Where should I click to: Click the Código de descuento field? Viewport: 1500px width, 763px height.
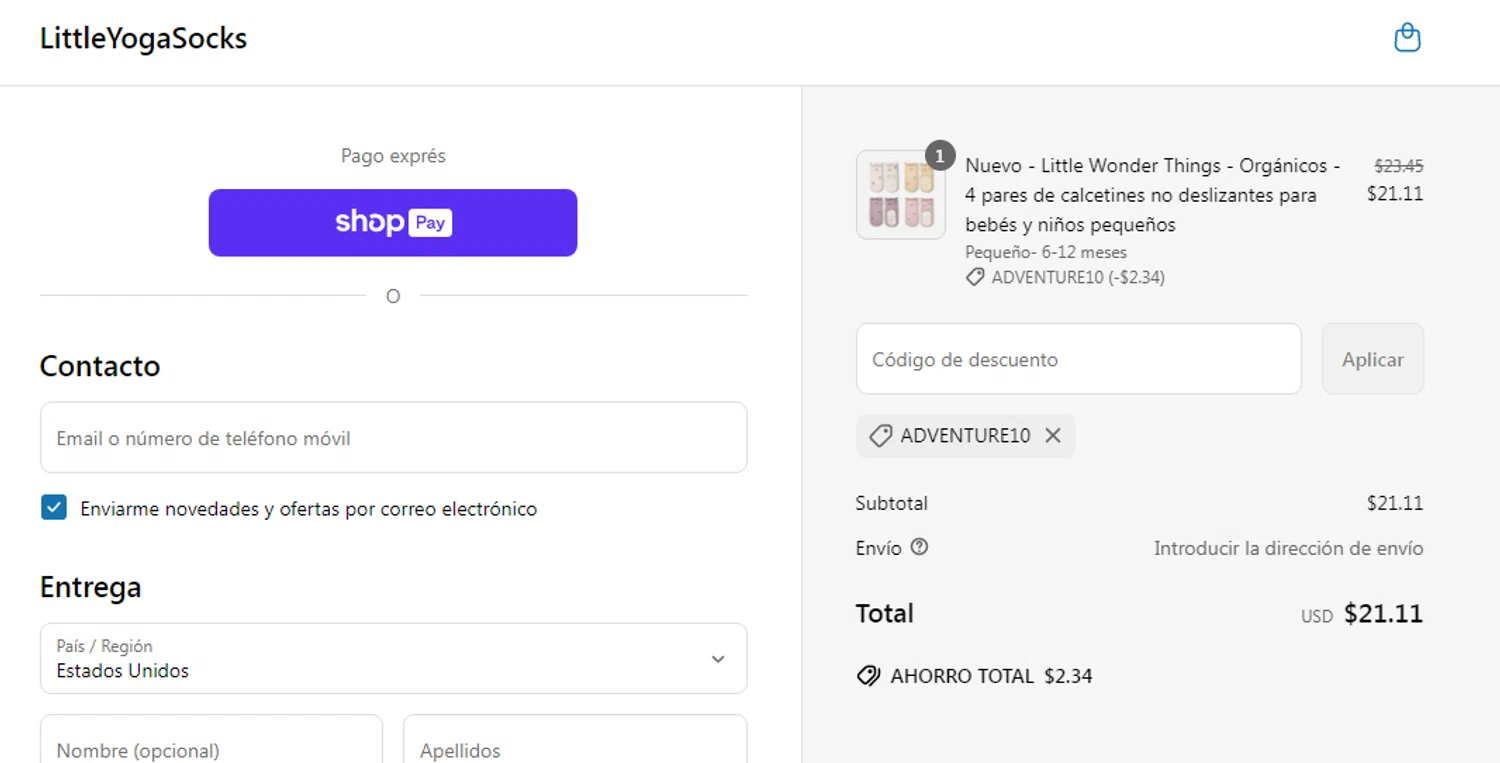[x=1078, y=359]
